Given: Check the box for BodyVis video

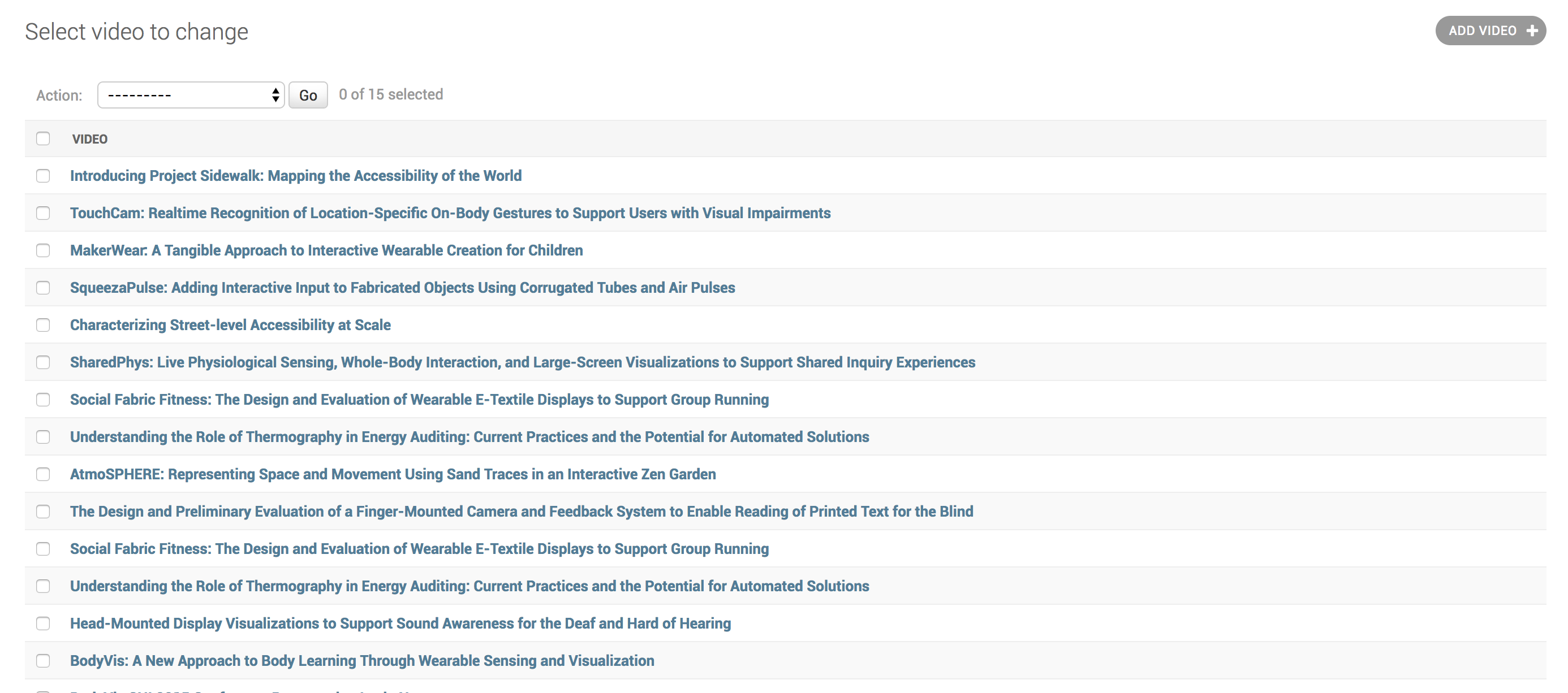Looking at the screenshot, I should [42, 660].
